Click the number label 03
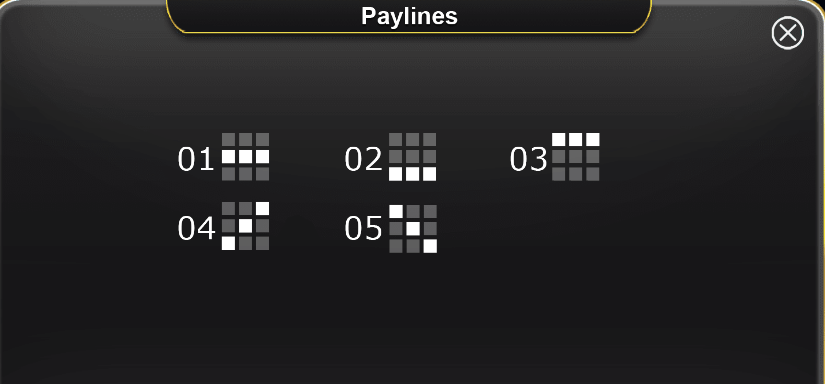This screenshot has height=384, width=825. (x=528, y=159)
